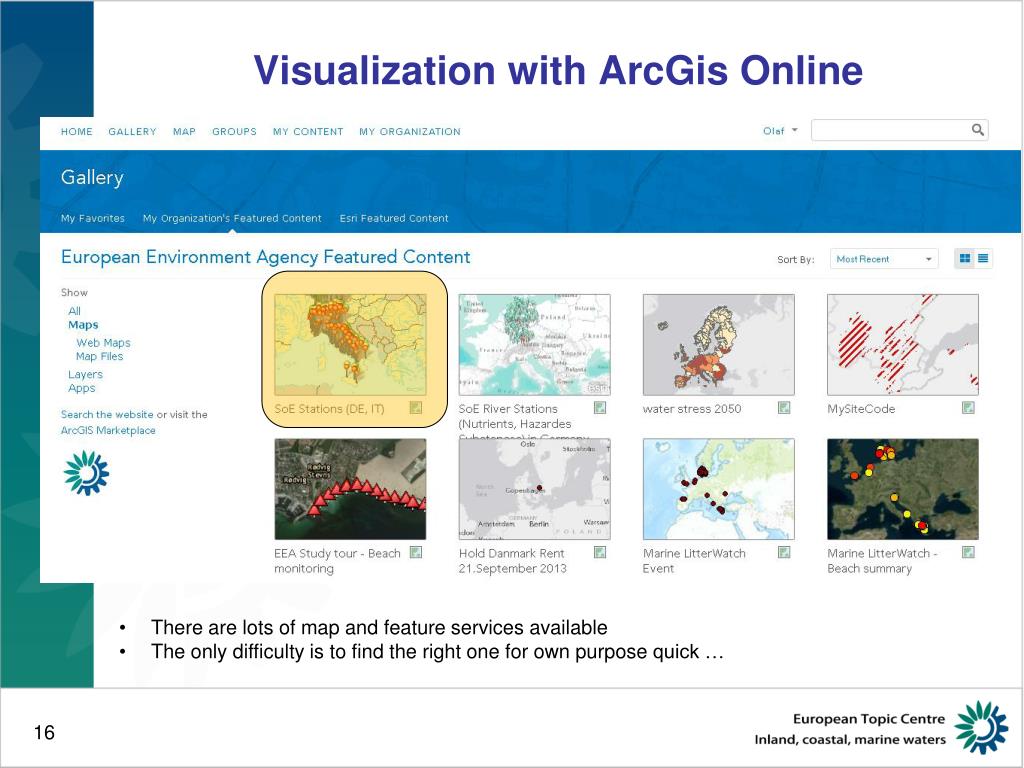Click the EEA Study tour - Beach monitoring title
This screenshot has width=1024, height=768.
click(337, 560)
